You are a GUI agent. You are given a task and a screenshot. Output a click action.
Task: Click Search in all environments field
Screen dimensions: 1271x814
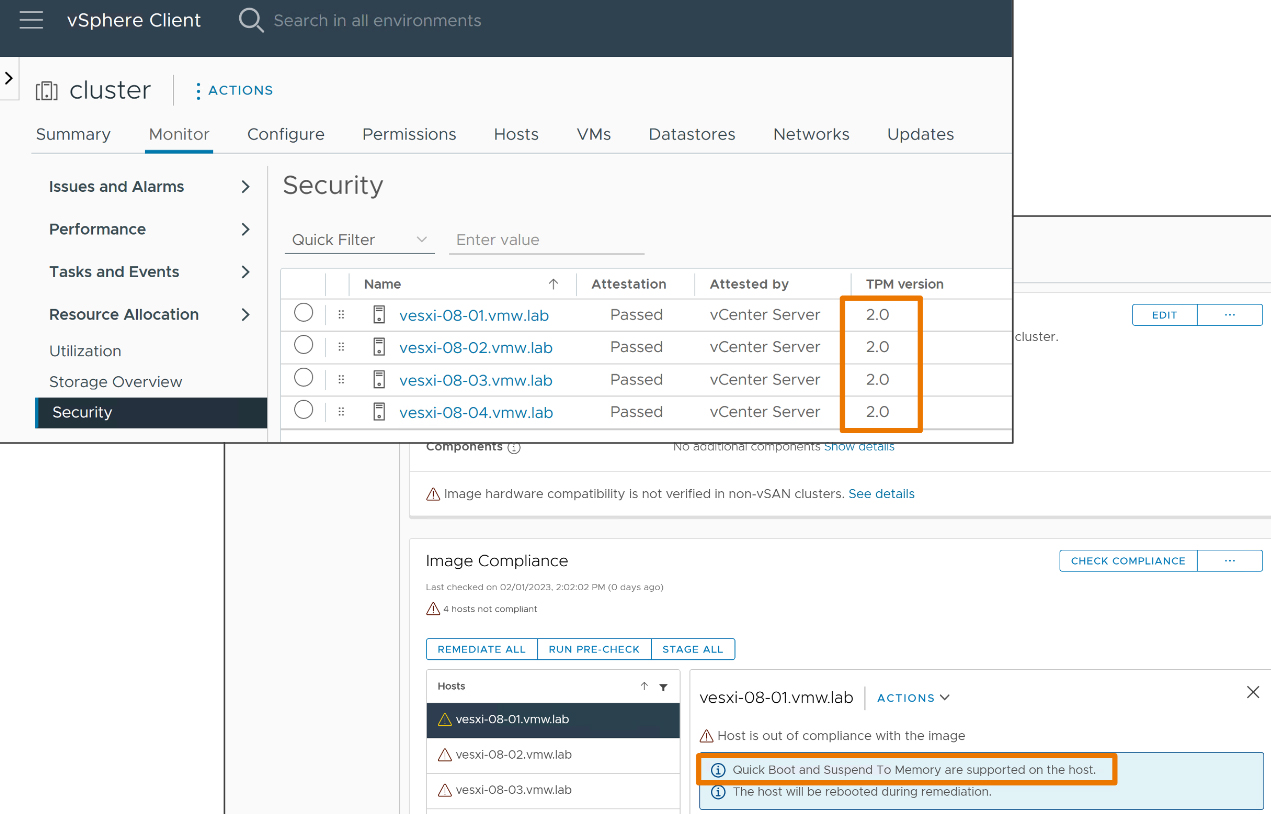(x=377, y=20)
